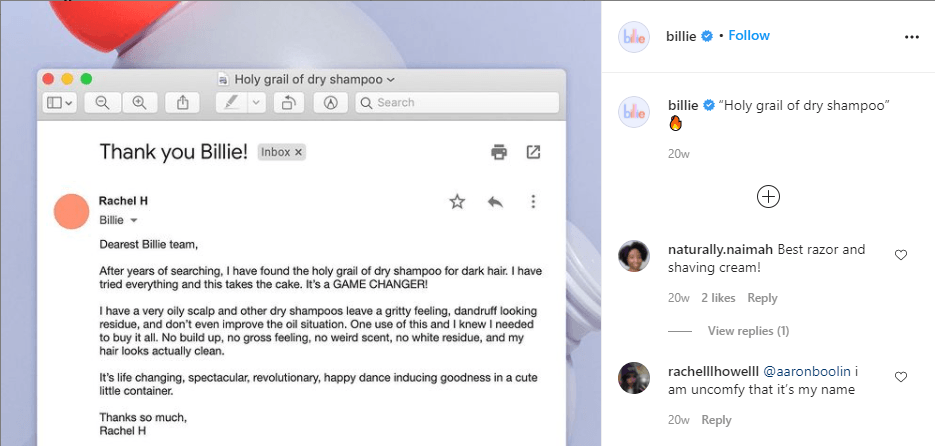Click the Share icon in Preview toolbar
This screenshot has width=935, height=446.
coord(183,102)
